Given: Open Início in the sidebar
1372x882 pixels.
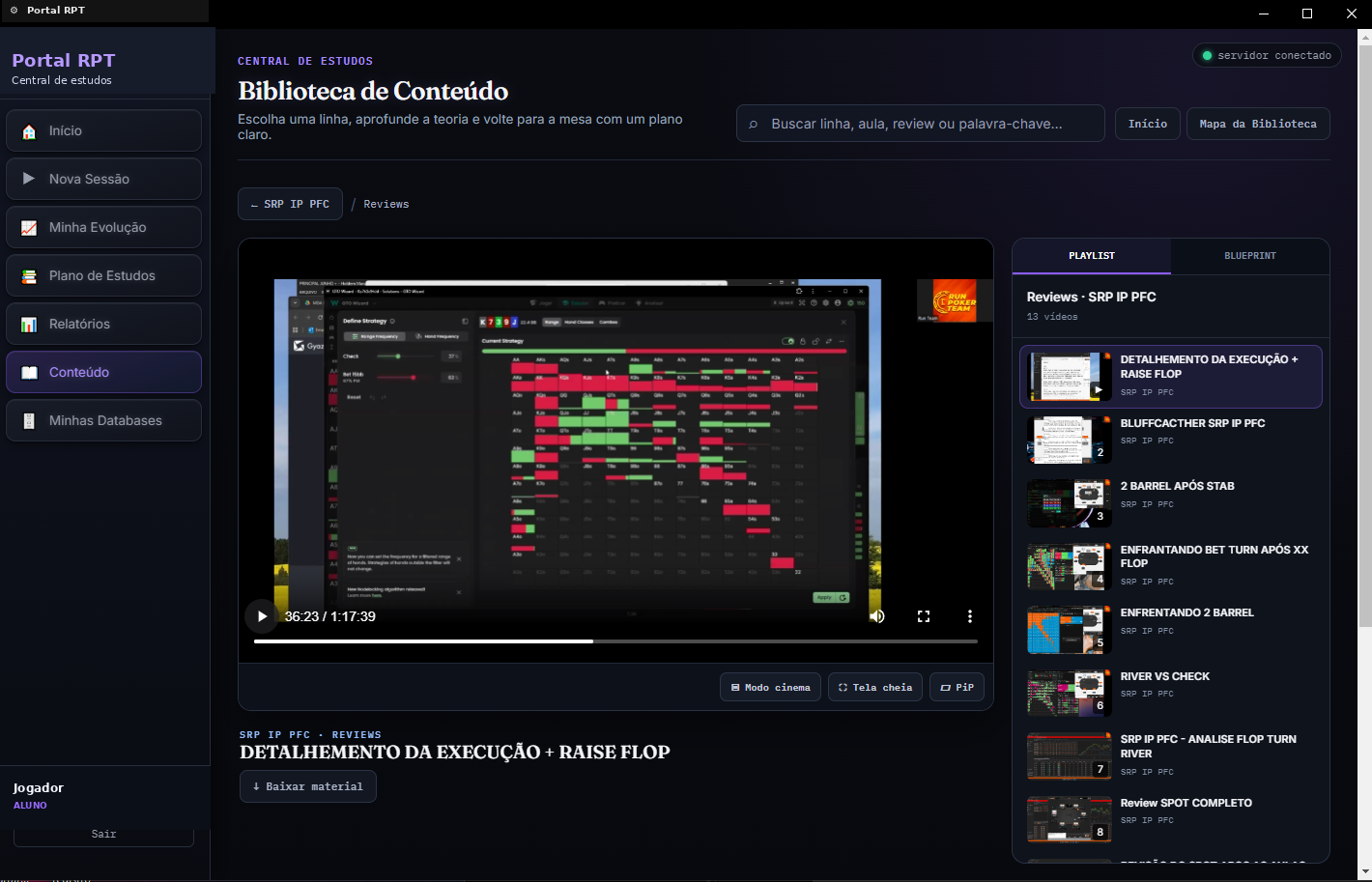Looking at the screenshot, I should coord(103,130).
